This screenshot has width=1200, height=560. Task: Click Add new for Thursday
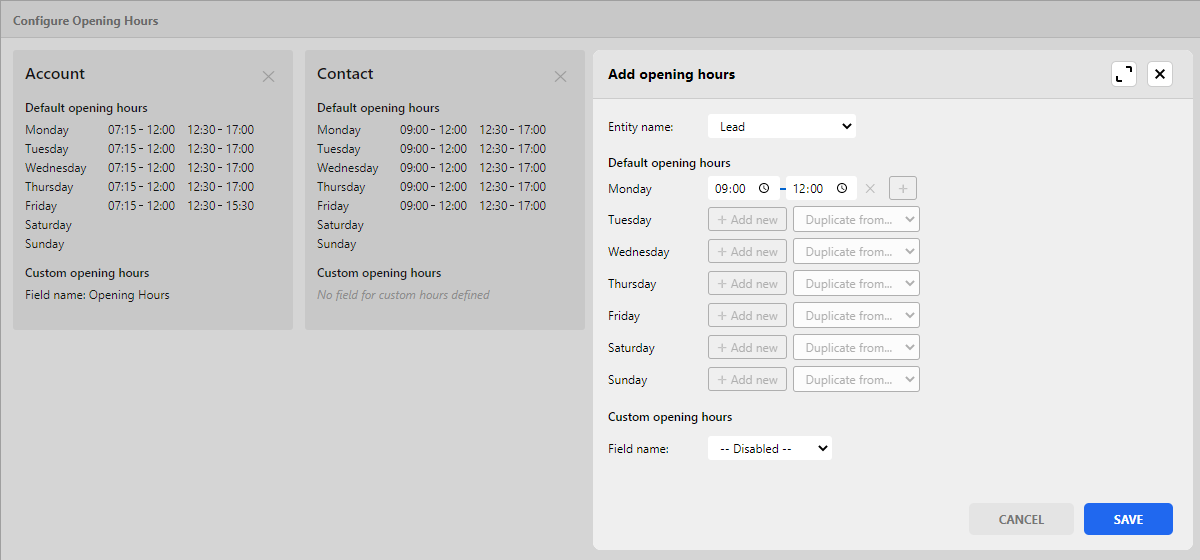click(x=747, y=284)
